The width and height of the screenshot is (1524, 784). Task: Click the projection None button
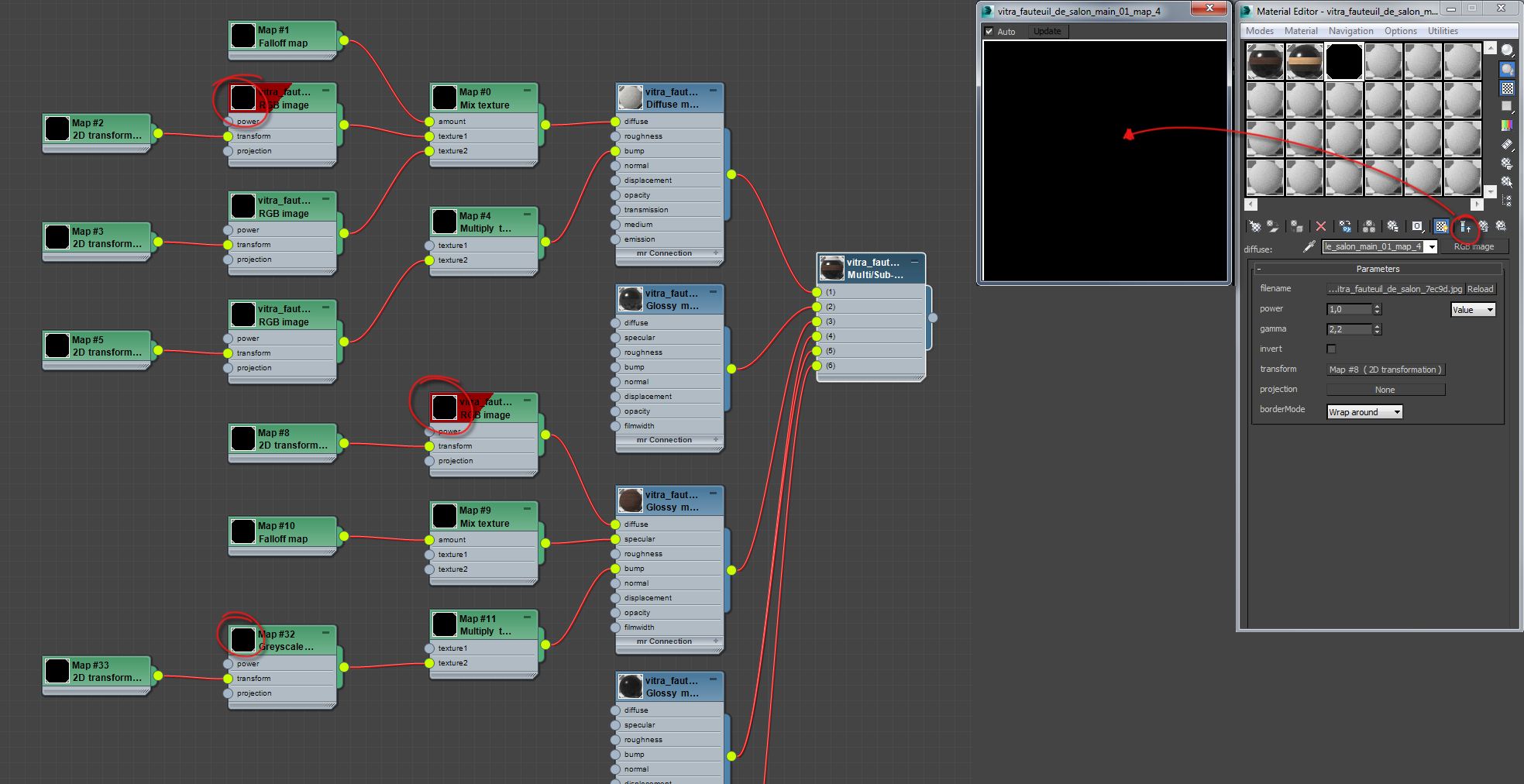click(x=1385, y=390)
